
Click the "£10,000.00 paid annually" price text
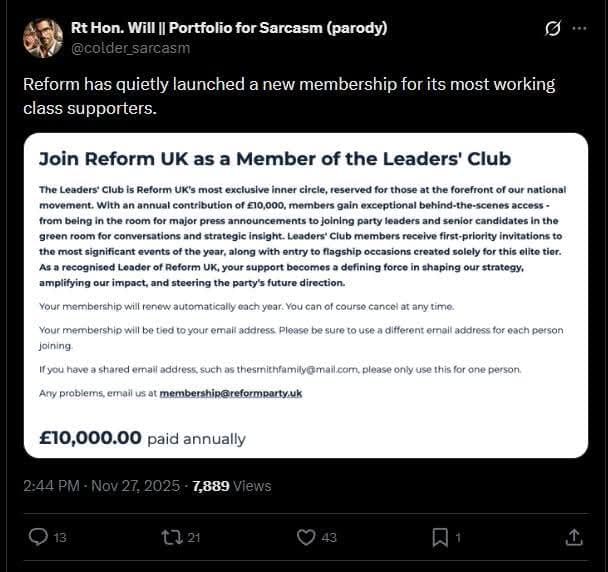(x=142, y=437)
